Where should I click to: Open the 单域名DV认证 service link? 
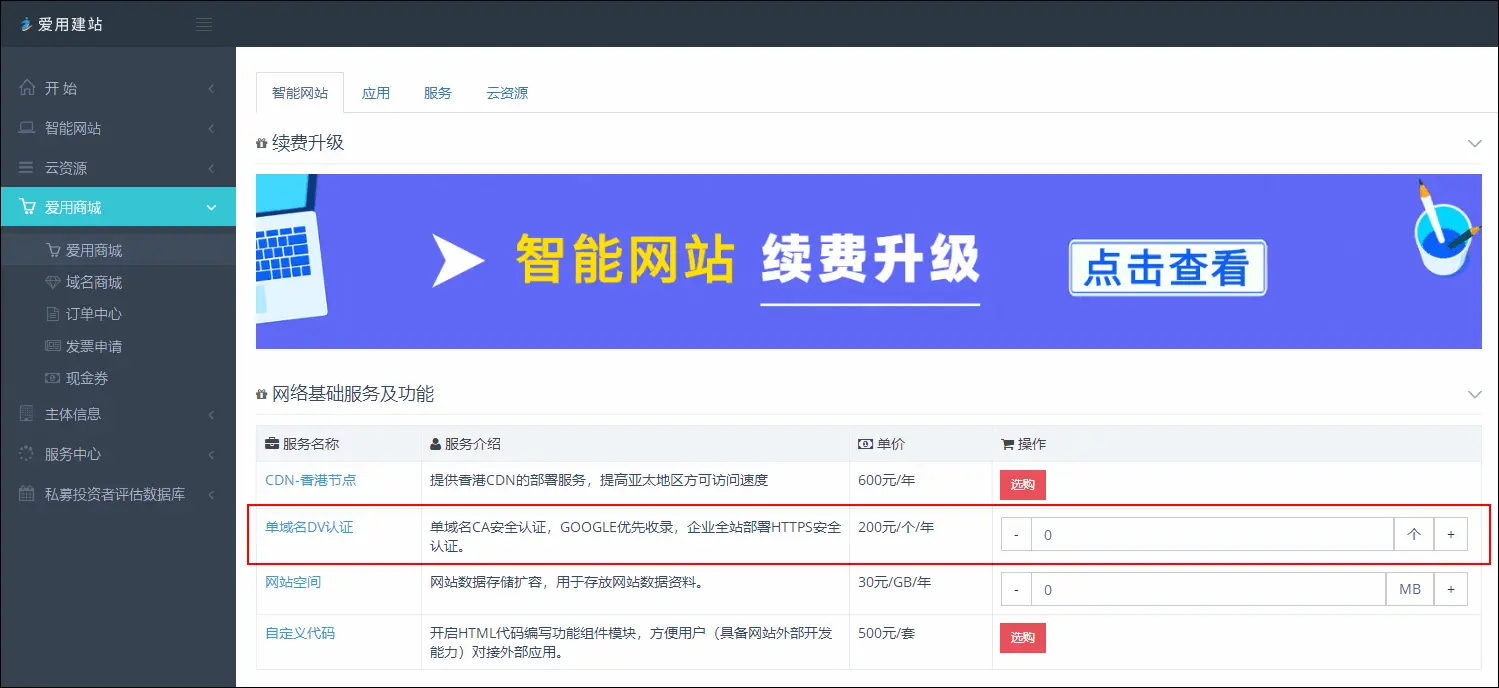pos(309,527)
